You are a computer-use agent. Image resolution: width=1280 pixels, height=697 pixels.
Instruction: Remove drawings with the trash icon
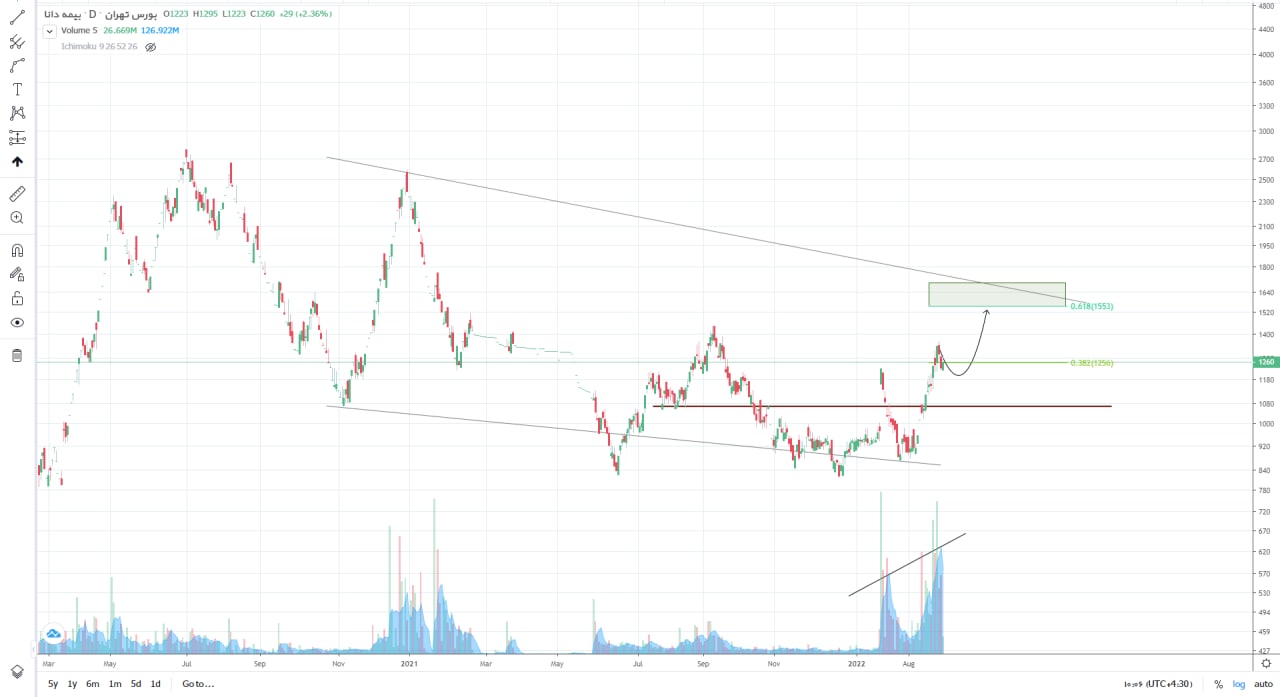click(17, 355)
